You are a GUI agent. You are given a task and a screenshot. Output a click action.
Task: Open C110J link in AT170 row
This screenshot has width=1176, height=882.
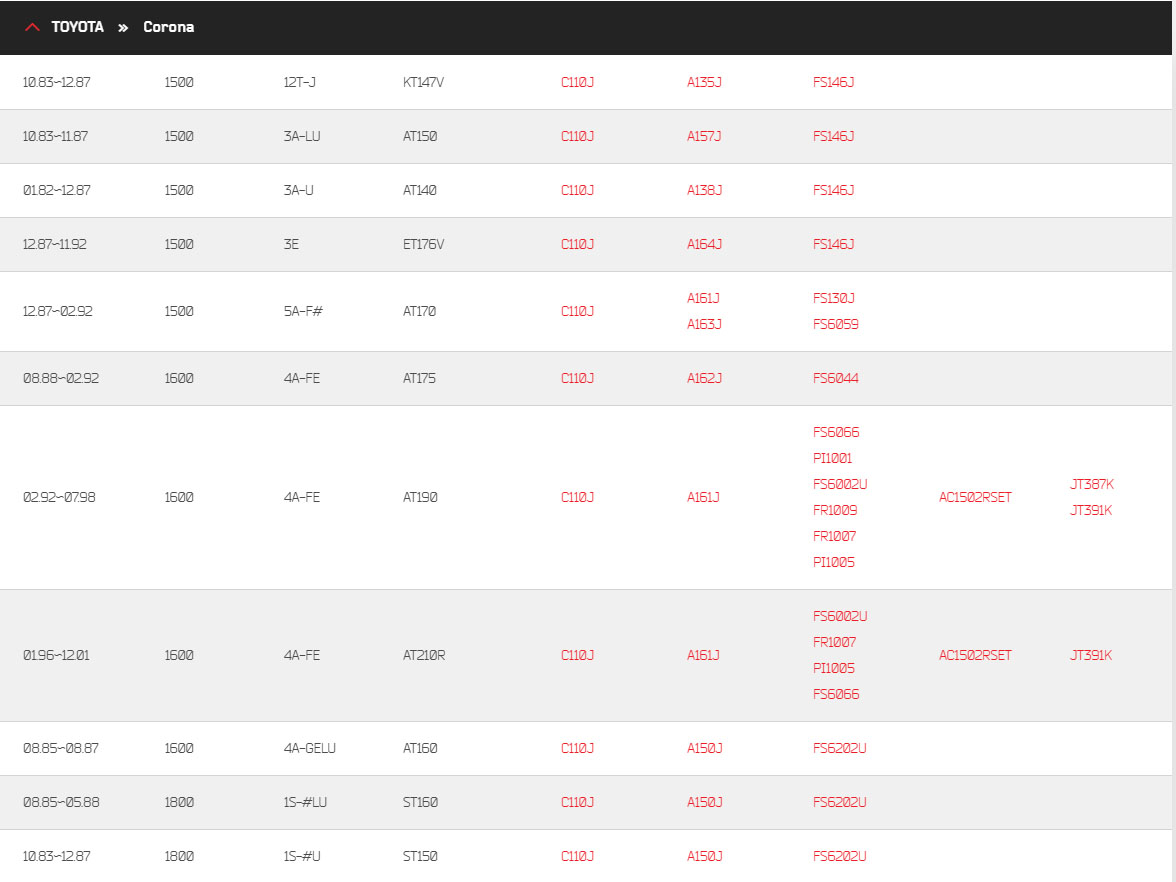tap(578, 311)
